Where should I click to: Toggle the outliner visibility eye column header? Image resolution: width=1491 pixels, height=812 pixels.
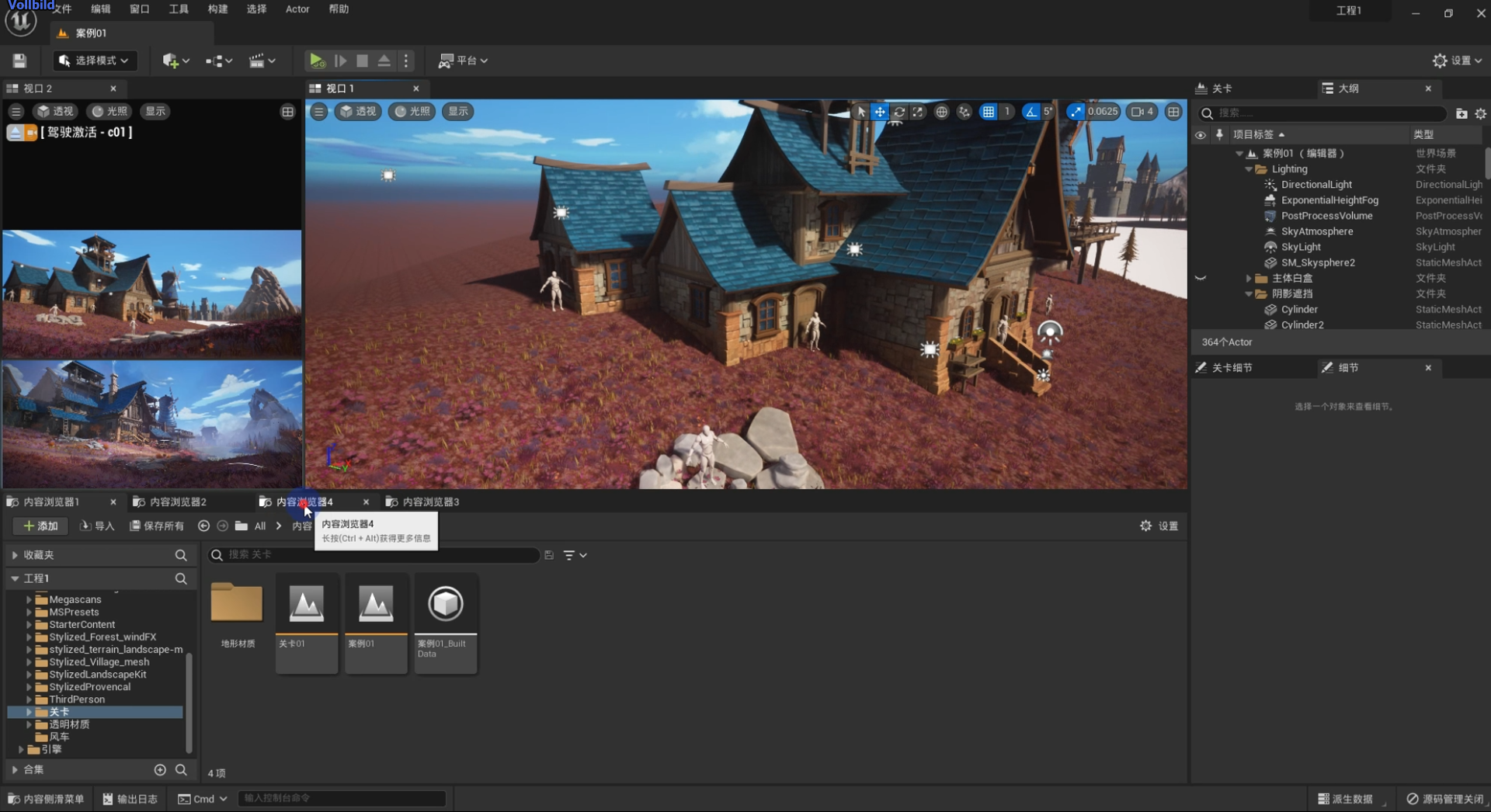tap(1201, 135)
